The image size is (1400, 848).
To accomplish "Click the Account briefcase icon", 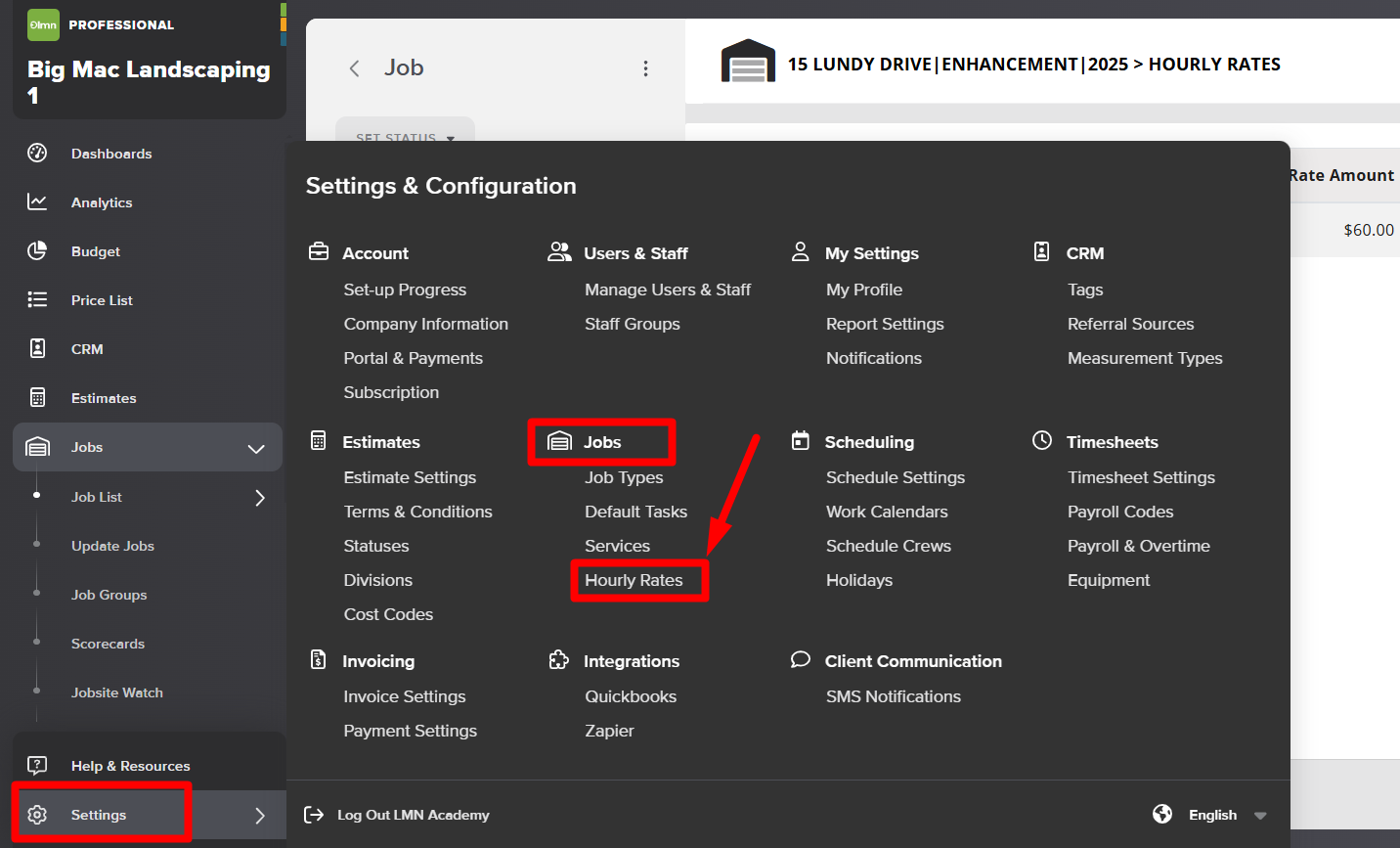I will pyautogui.click(x=319, y=251).
